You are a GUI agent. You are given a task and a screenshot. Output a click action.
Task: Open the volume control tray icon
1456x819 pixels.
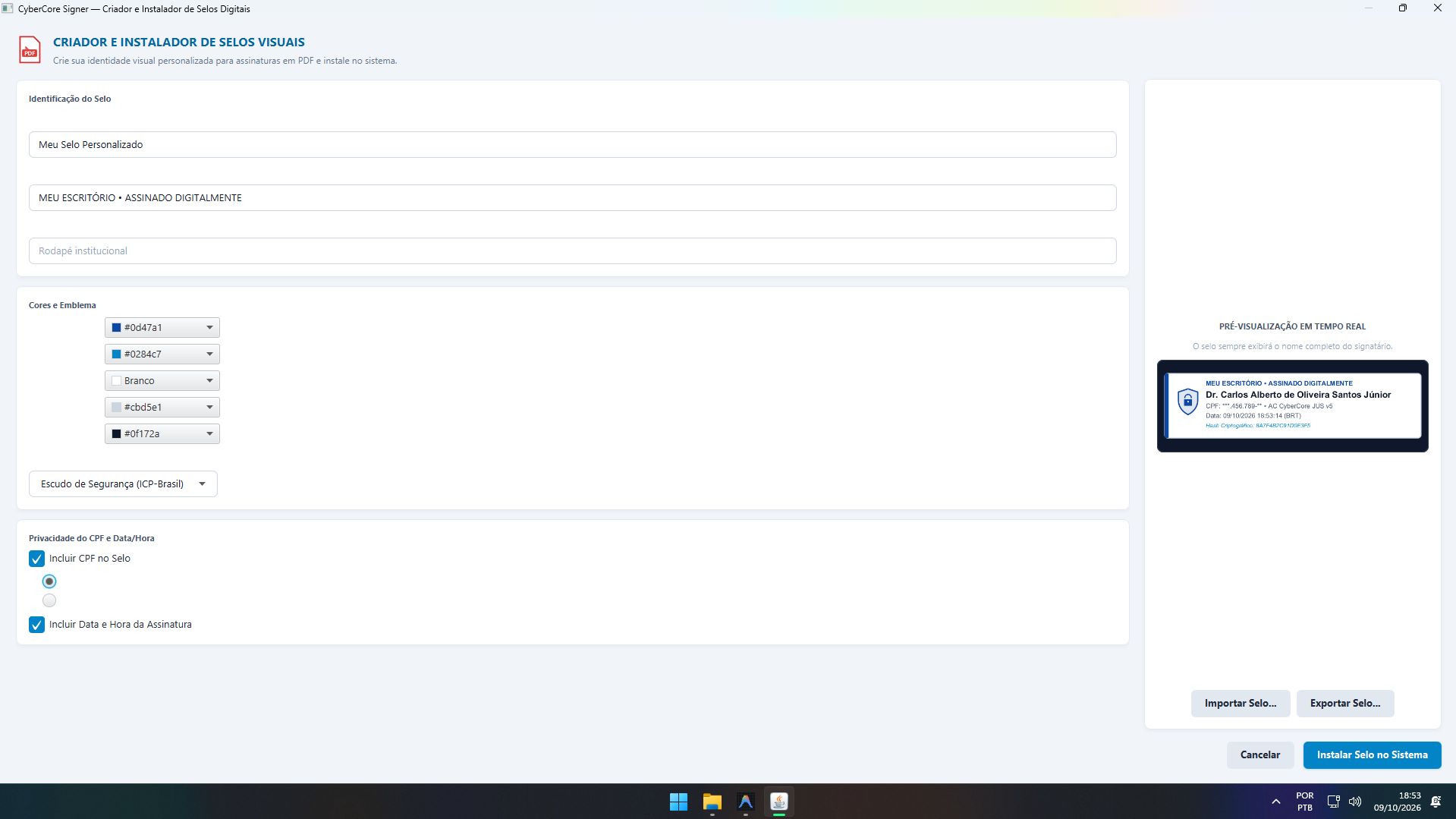tap(1355, 802)
